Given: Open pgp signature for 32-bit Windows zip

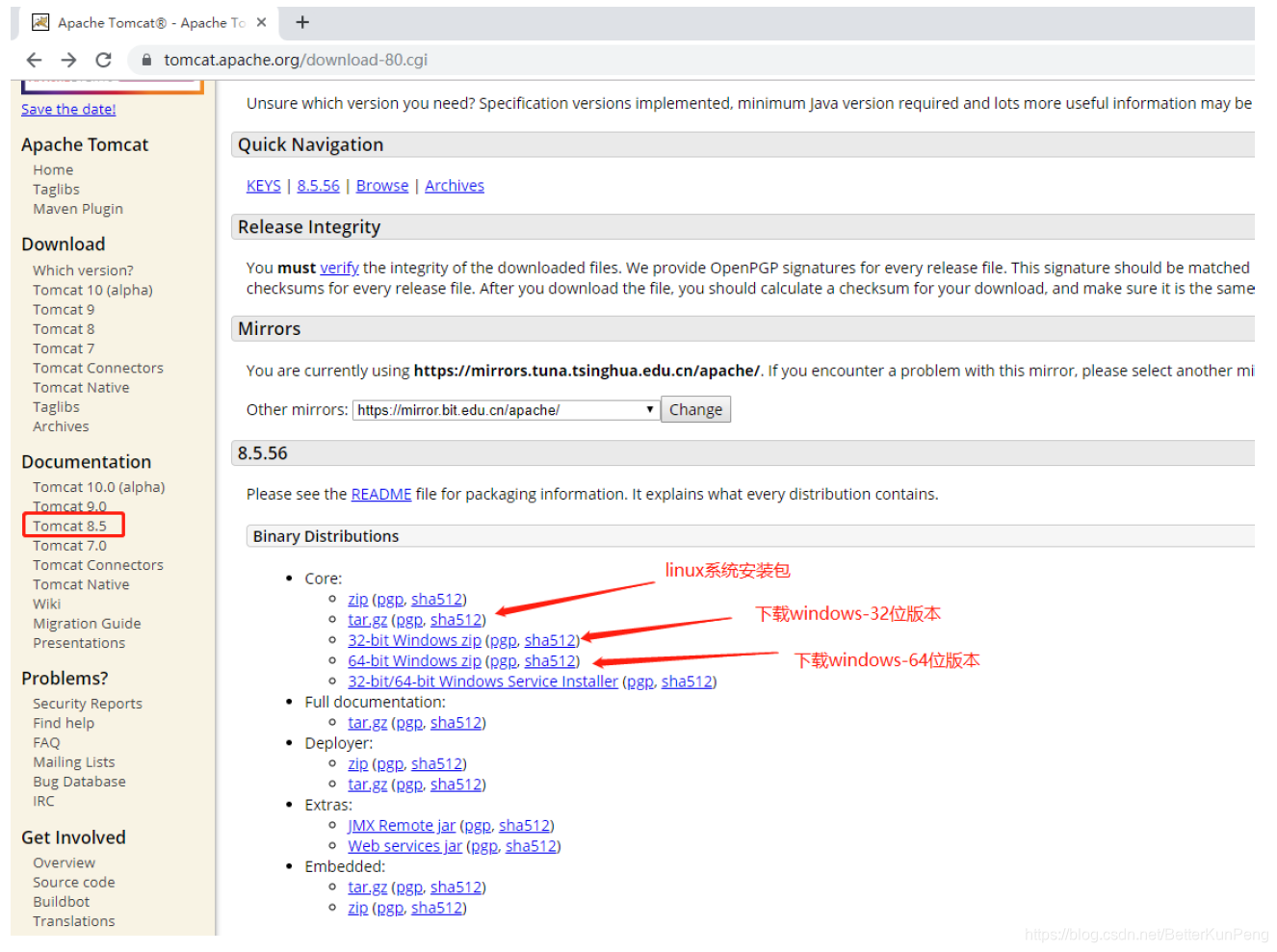Looking at the screenshot, I should tap(504, 640).
